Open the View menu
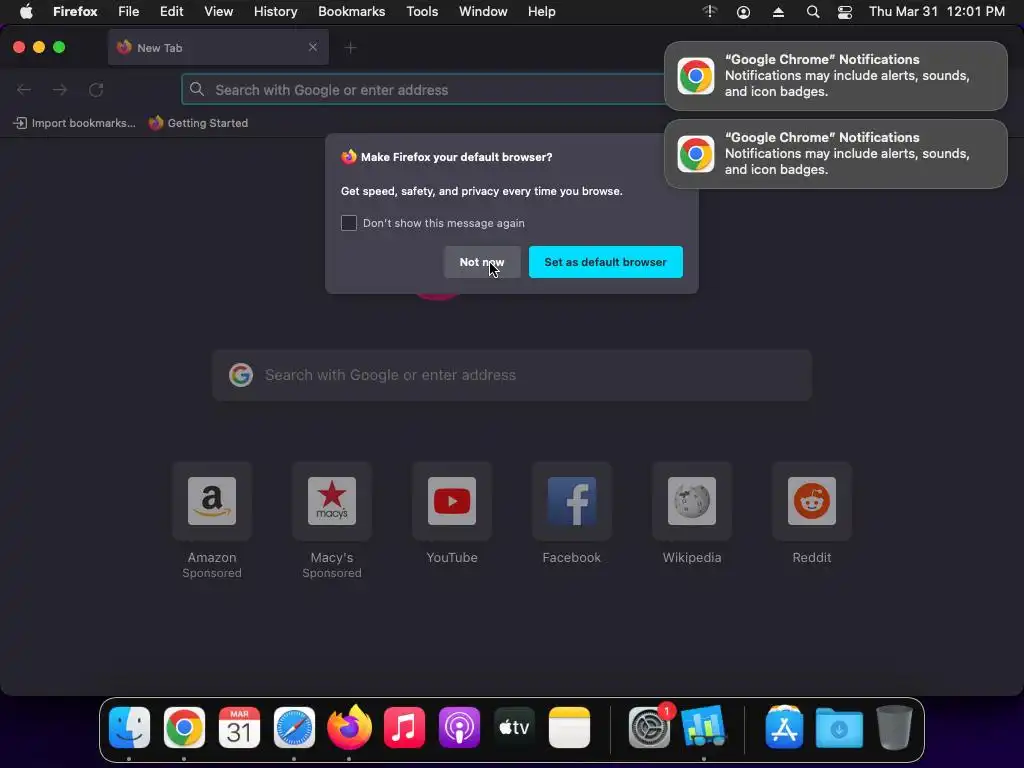Viewport: 1024px width, 768px height. (218, 12)
